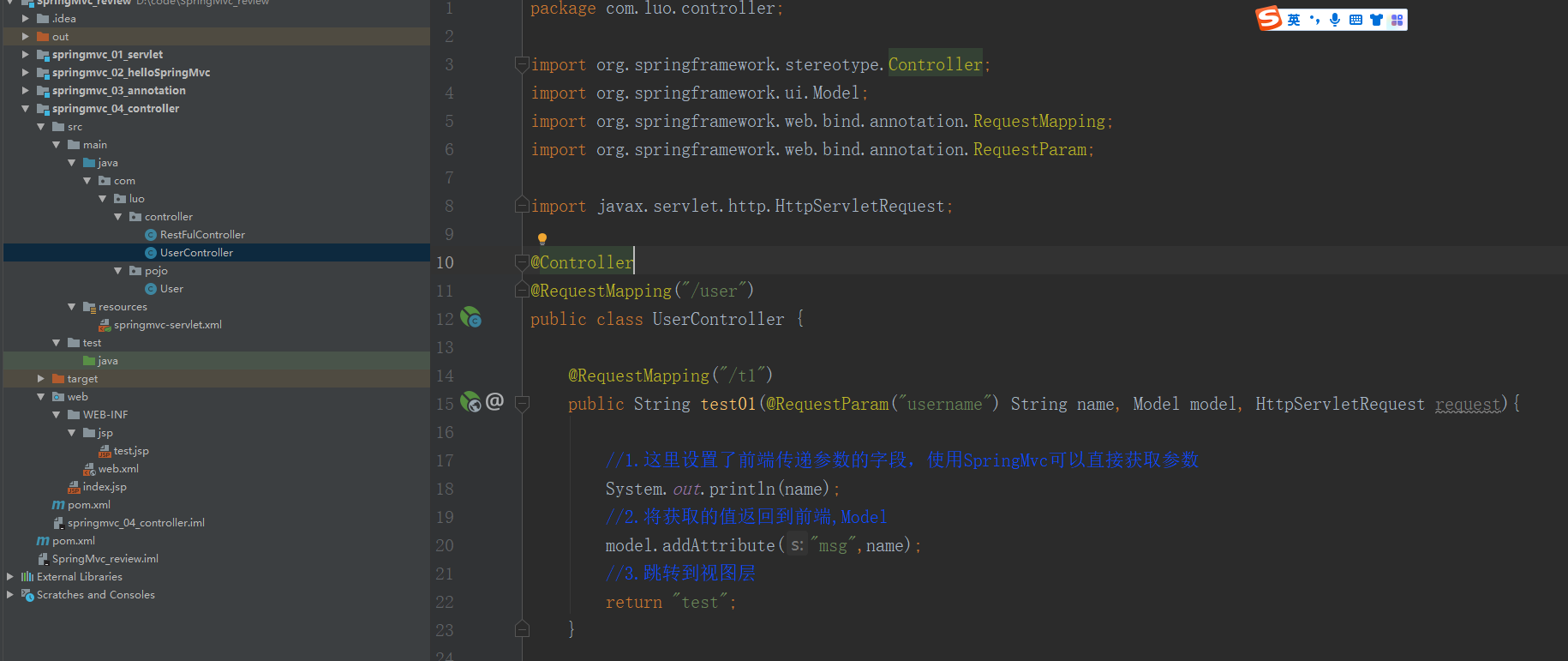Expand the springmvc_01_servlet module
This screenshot has height=661, width=1568.
26,54
